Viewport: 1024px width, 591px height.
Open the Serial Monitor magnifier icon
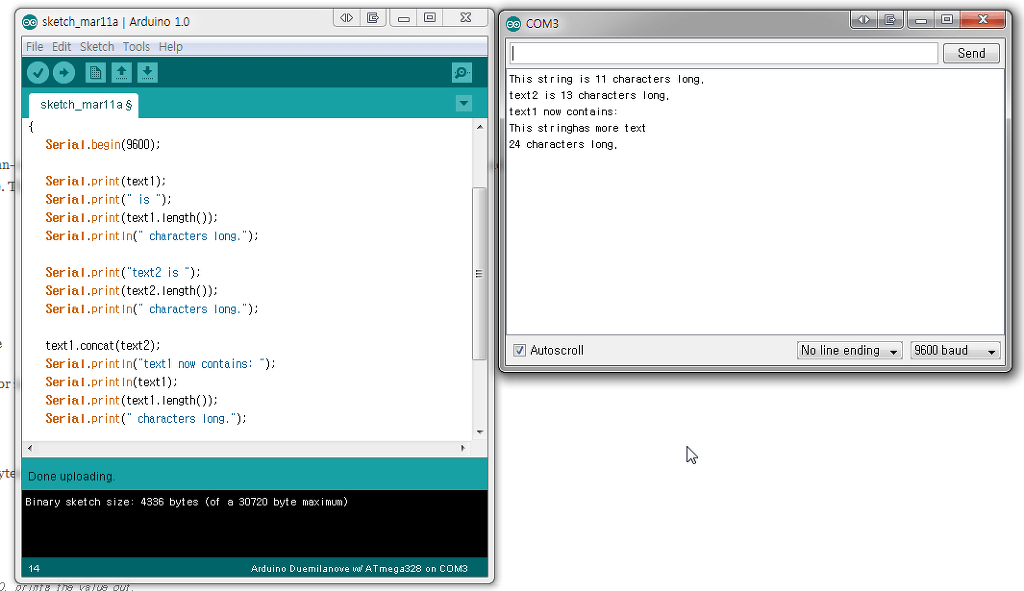coord(462,72)
